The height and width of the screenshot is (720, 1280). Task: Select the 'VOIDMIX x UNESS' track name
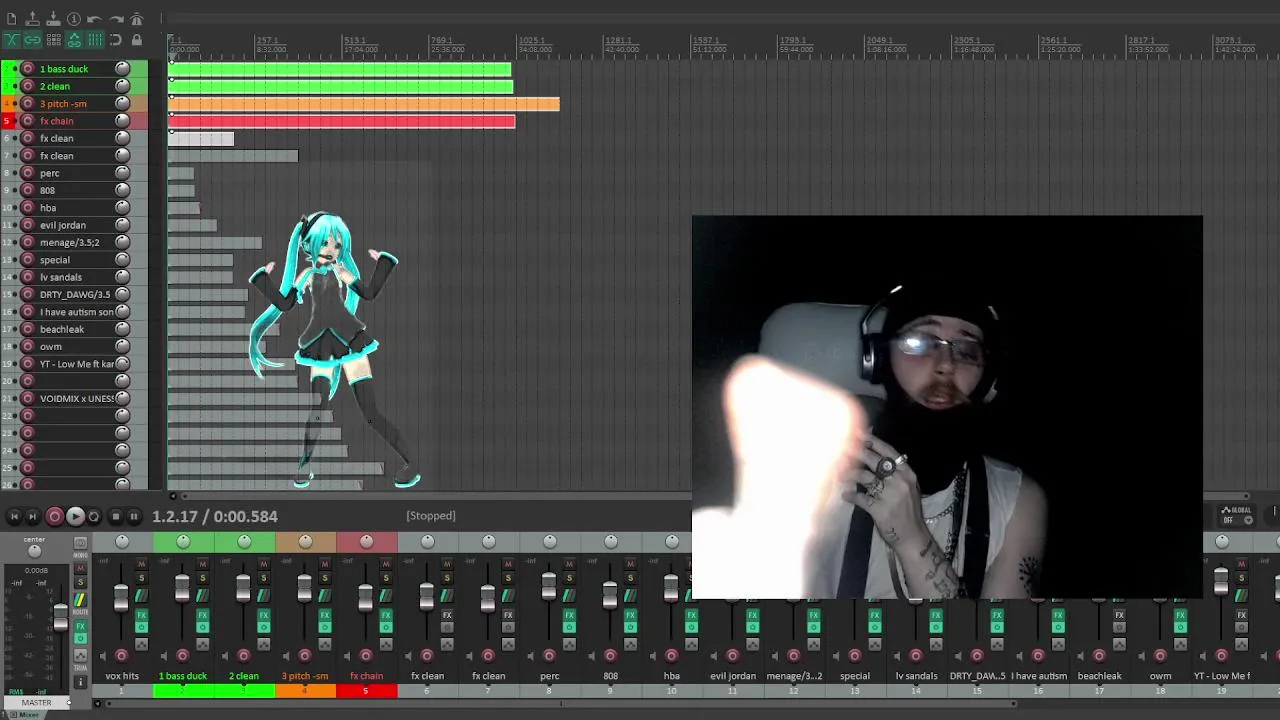[77, 399]
